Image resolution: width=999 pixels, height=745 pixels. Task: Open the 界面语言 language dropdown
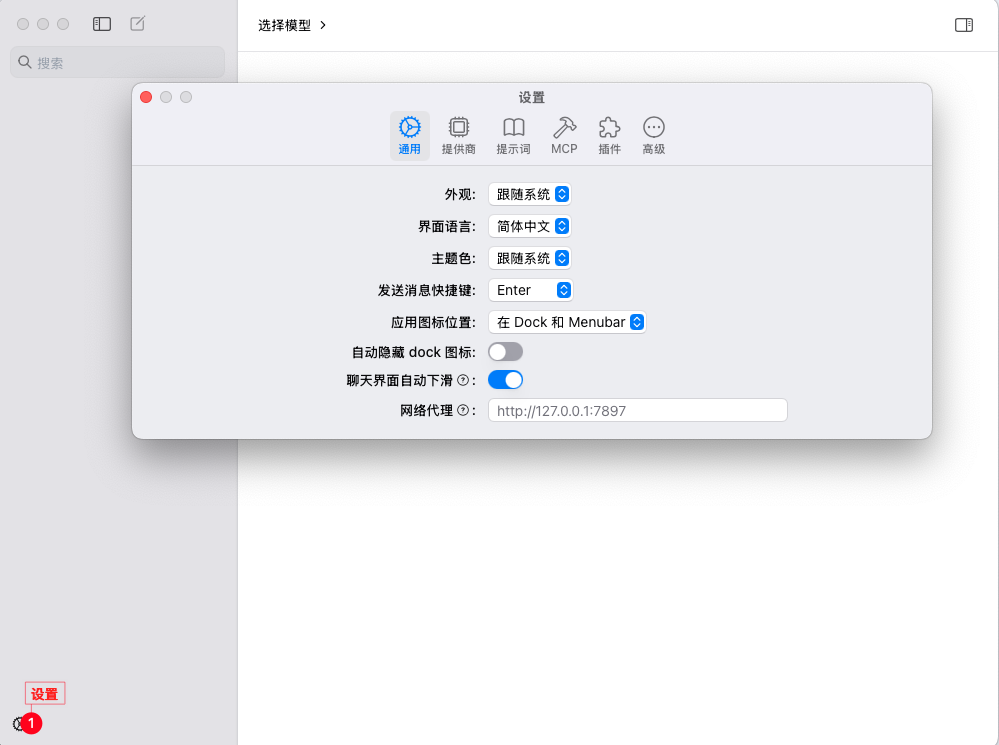coord(529,226)
